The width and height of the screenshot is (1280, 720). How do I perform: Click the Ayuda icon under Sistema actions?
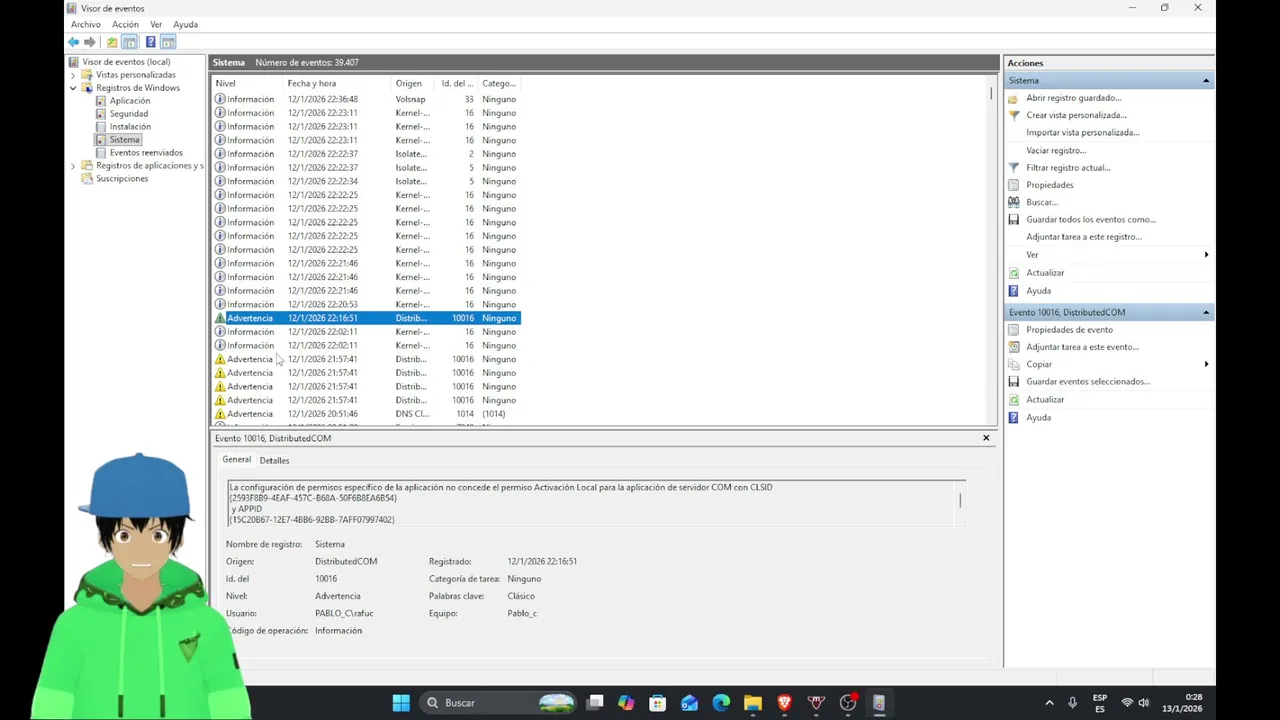pos(1013,290)
